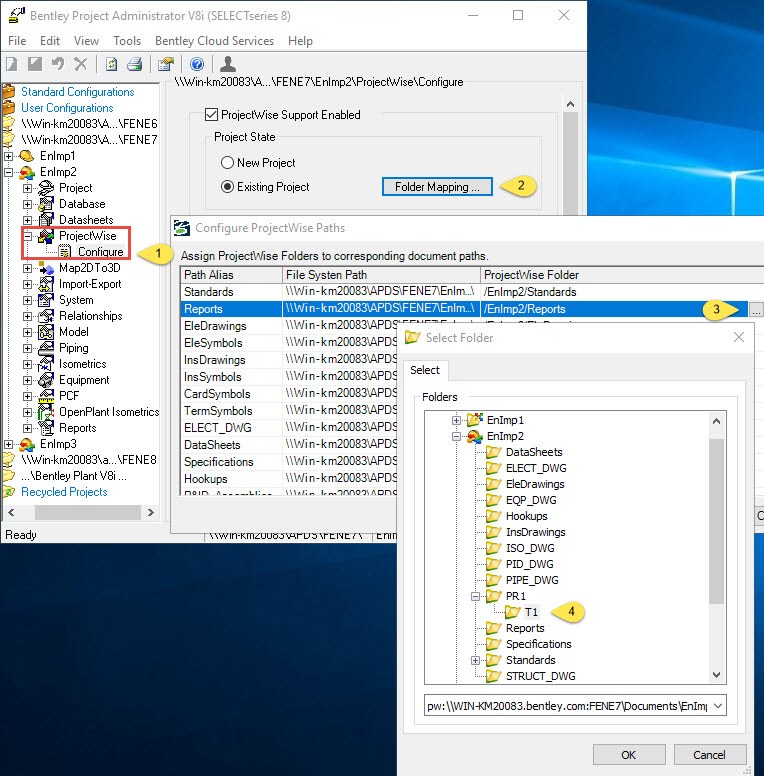The height and width of the screenshot is (776, 764).
Task: Open the User Configurations link
Action: click(67, 108)
